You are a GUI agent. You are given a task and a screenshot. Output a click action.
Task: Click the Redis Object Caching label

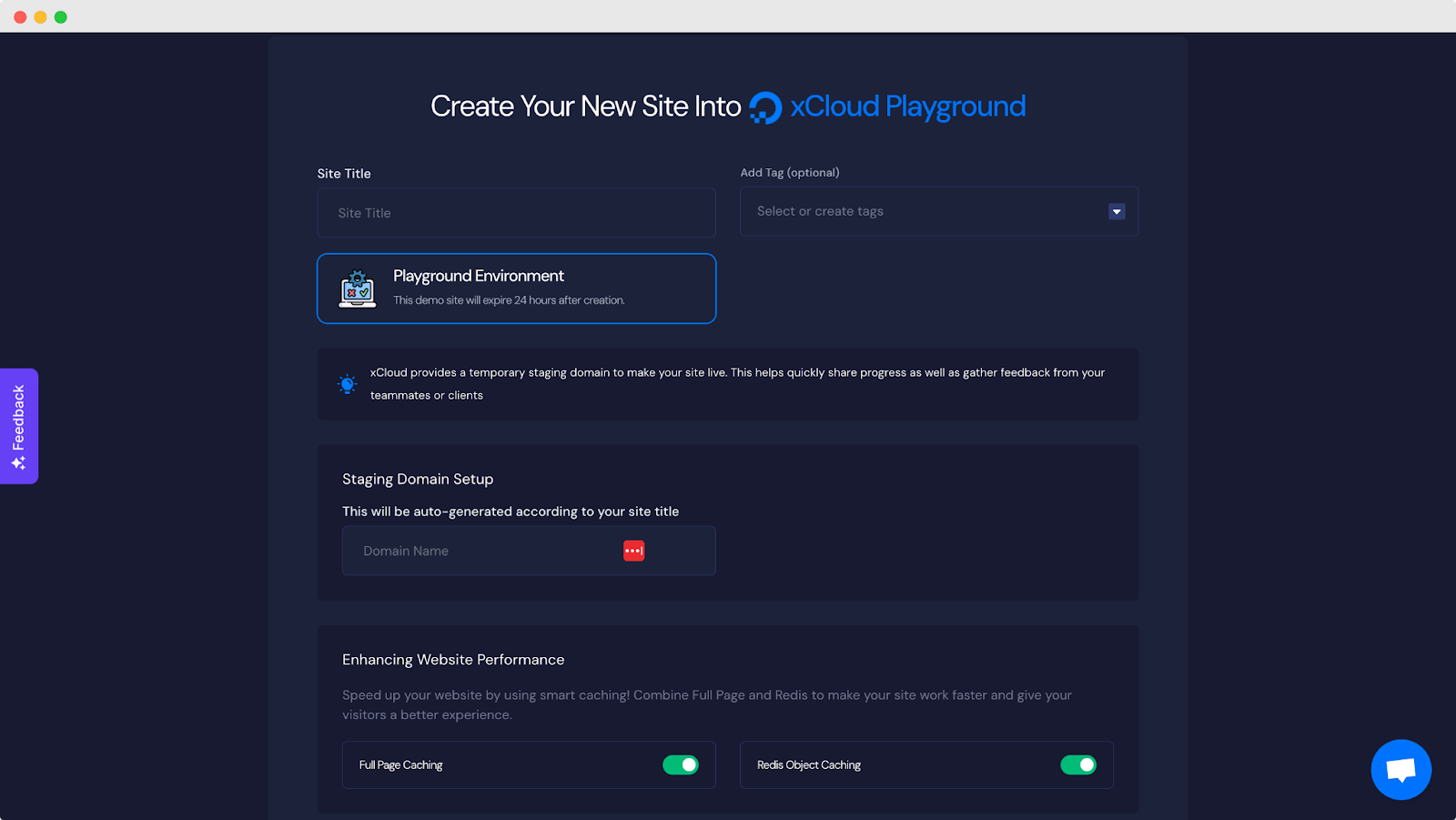pyautogui.click(x=809, y=764)
